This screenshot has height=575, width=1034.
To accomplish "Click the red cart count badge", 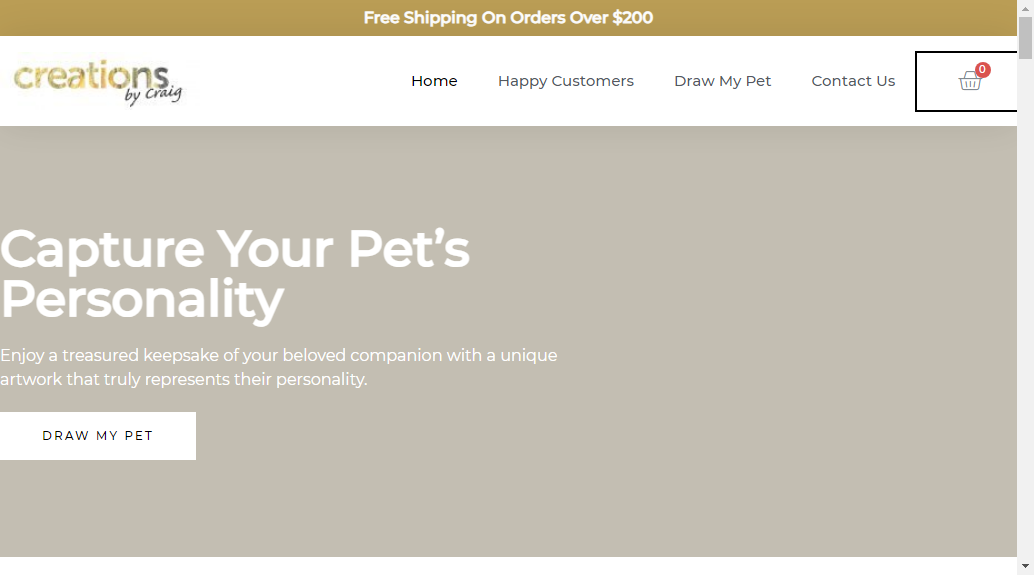I will (983, 69).
